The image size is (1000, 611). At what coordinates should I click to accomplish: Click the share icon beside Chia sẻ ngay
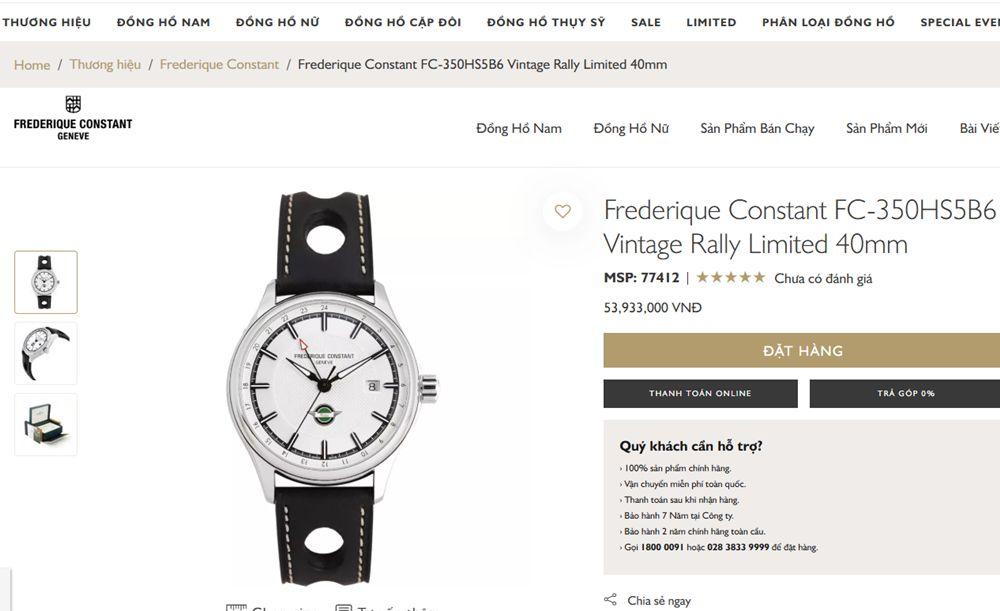tap(610, 600)
